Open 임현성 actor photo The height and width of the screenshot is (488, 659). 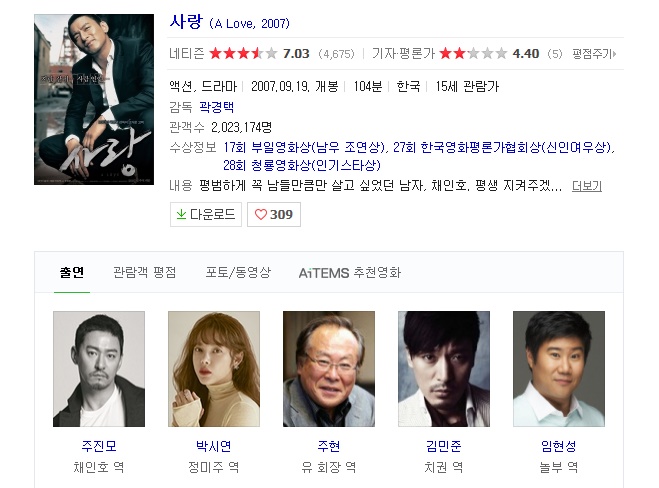(x=559, y=369)
